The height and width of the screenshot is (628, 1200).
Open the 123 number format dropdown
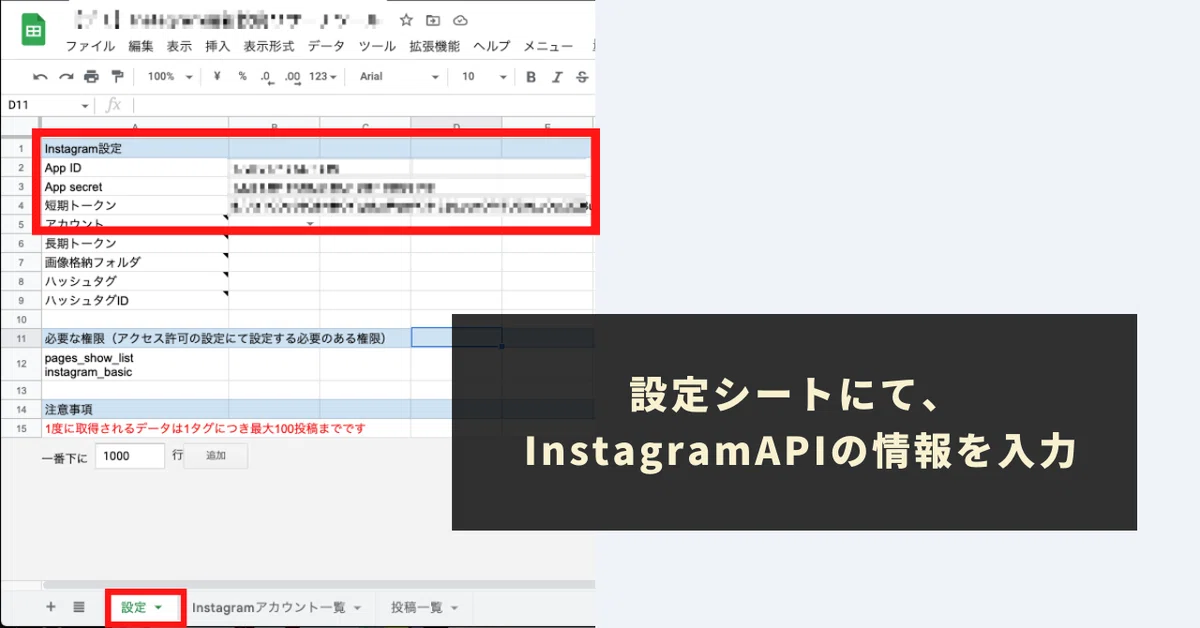[323, 77]
